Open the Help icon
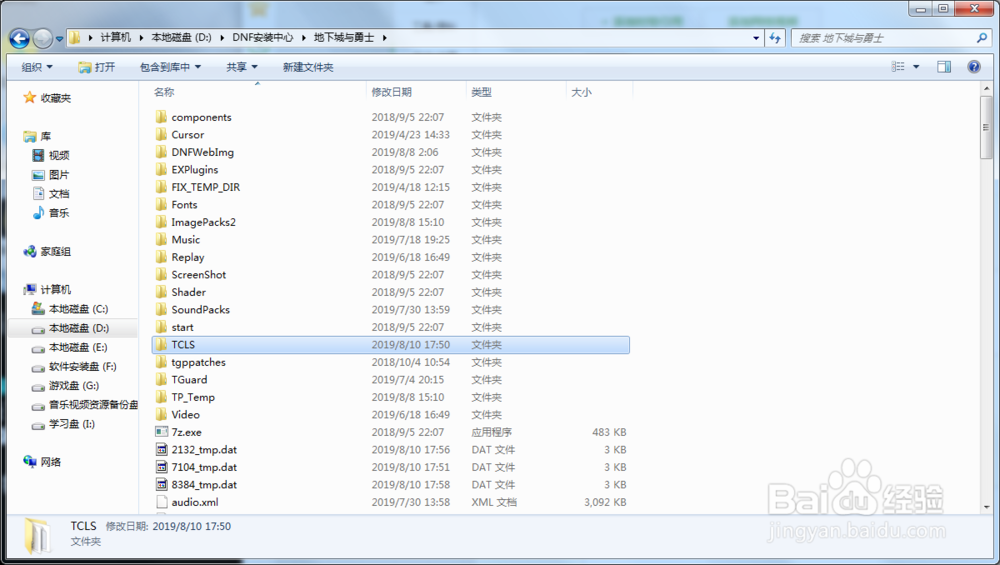The height and width of the screenshot is (565, 1000). coord(974,66)
